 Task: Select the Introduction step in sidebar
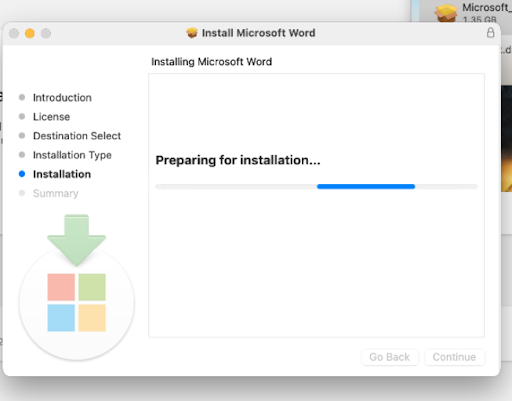62,98
